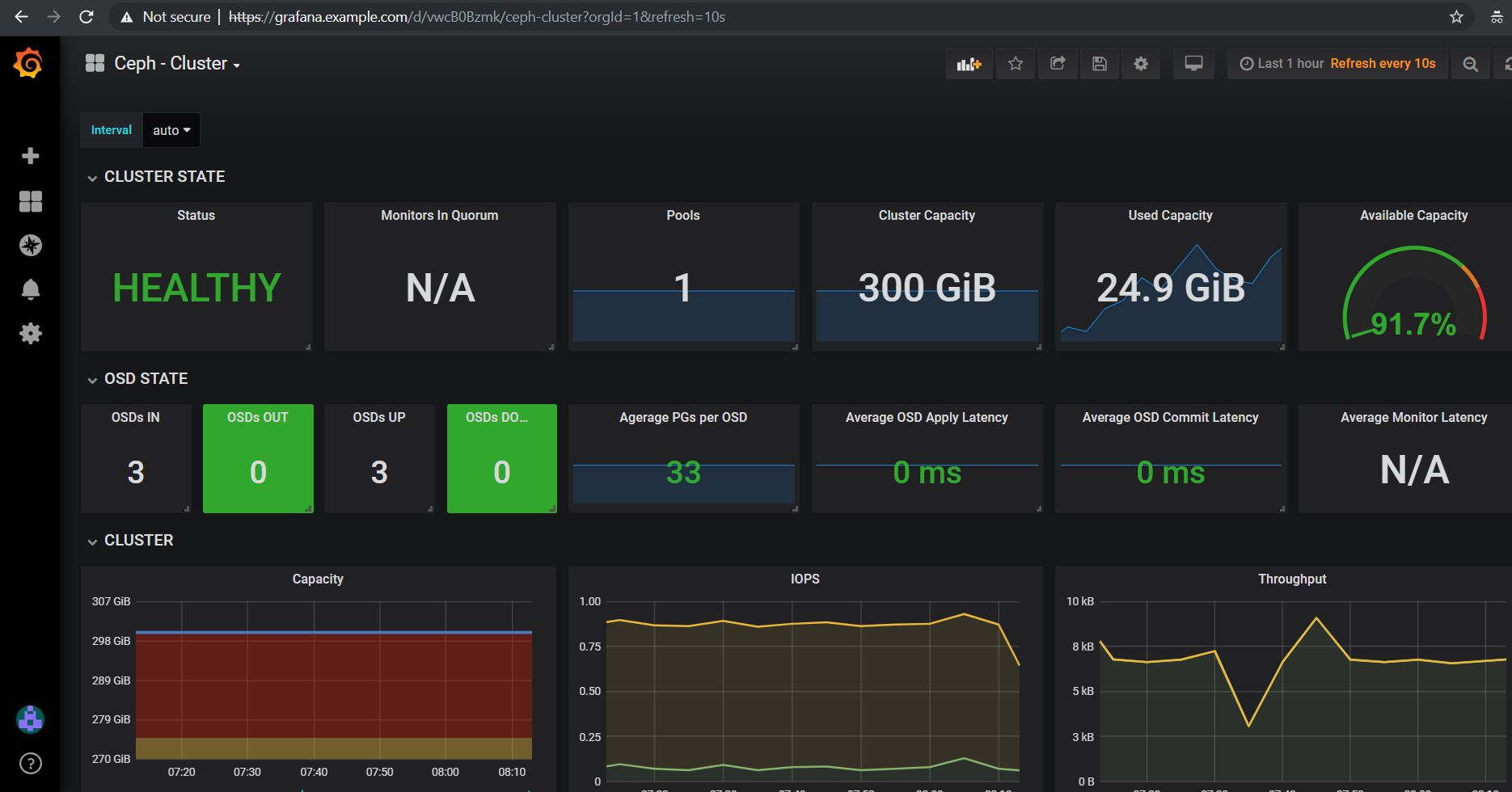Open the Create plus menu in sidebar
Viewport: 1512px width, 792px height.
[x=30, y=156]
